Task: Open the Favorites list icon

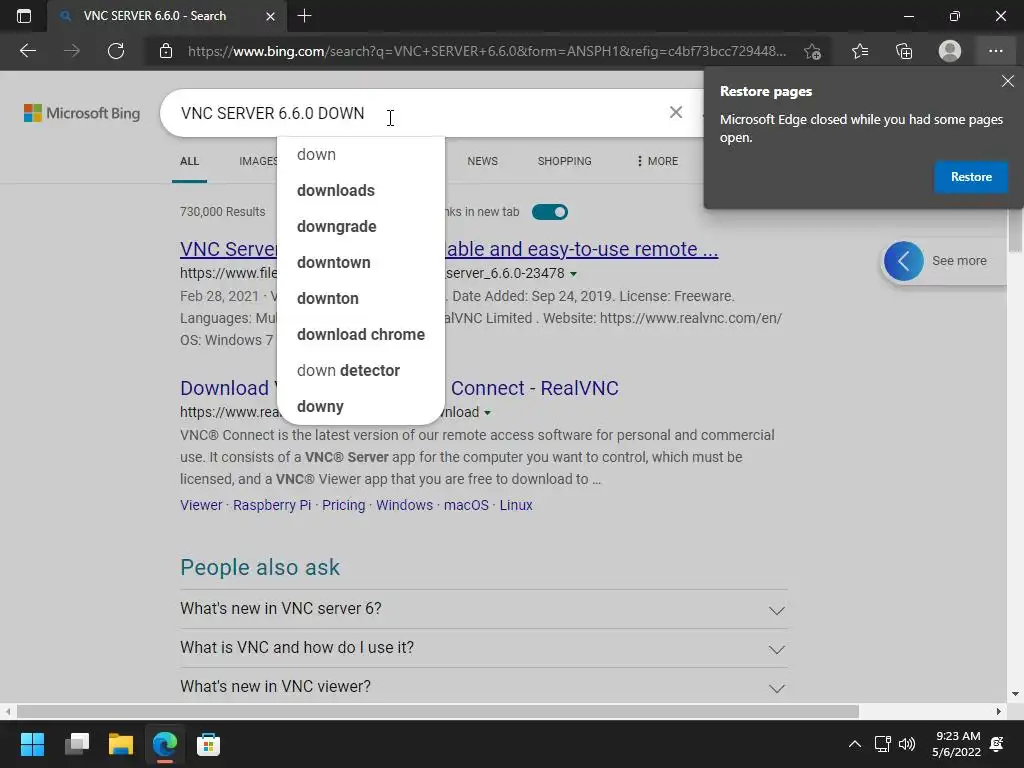Action: pos(860,51)
